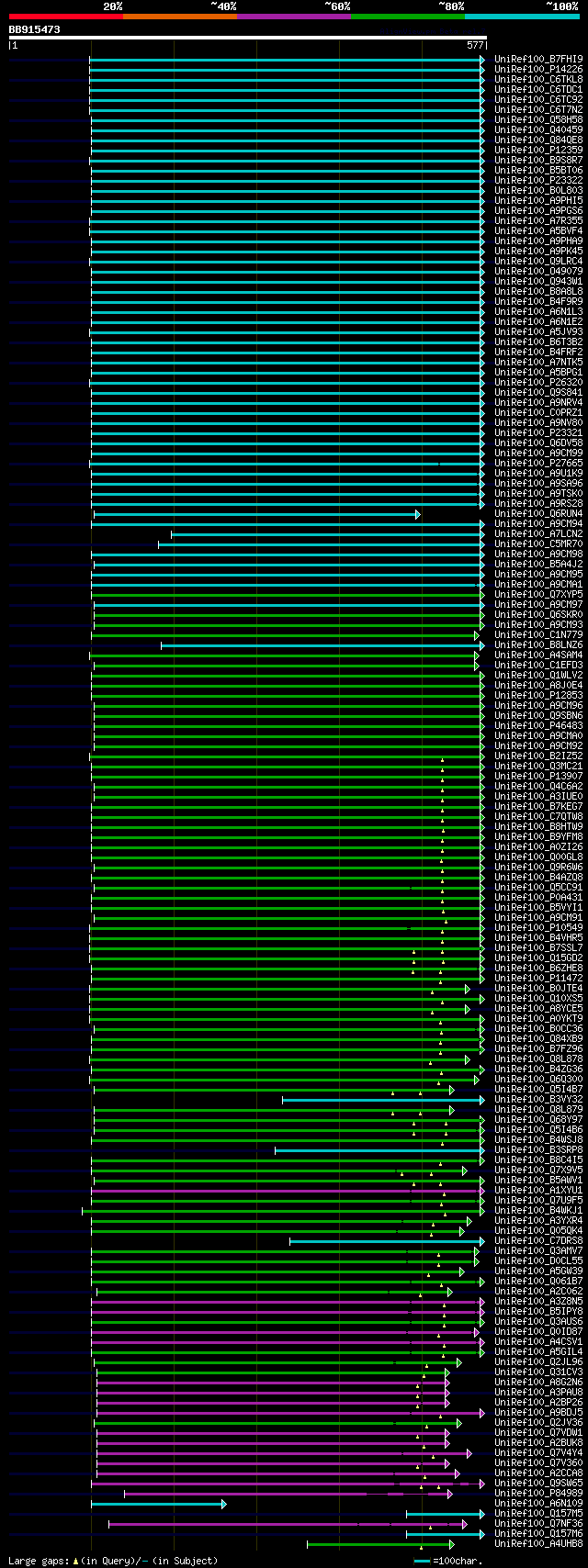Select the UniRef100_A9NRV4 label
The width and height of the screenshot is (588, 1568).
[538, 402]
